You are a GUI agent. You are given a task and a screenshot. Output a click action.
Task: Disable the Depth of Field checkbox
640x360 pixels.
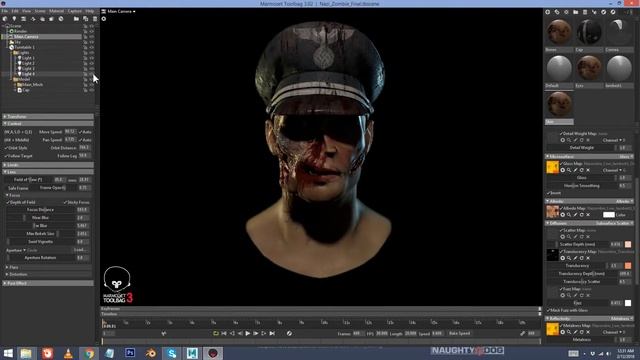pyautogui.click(x=21, y=202)
